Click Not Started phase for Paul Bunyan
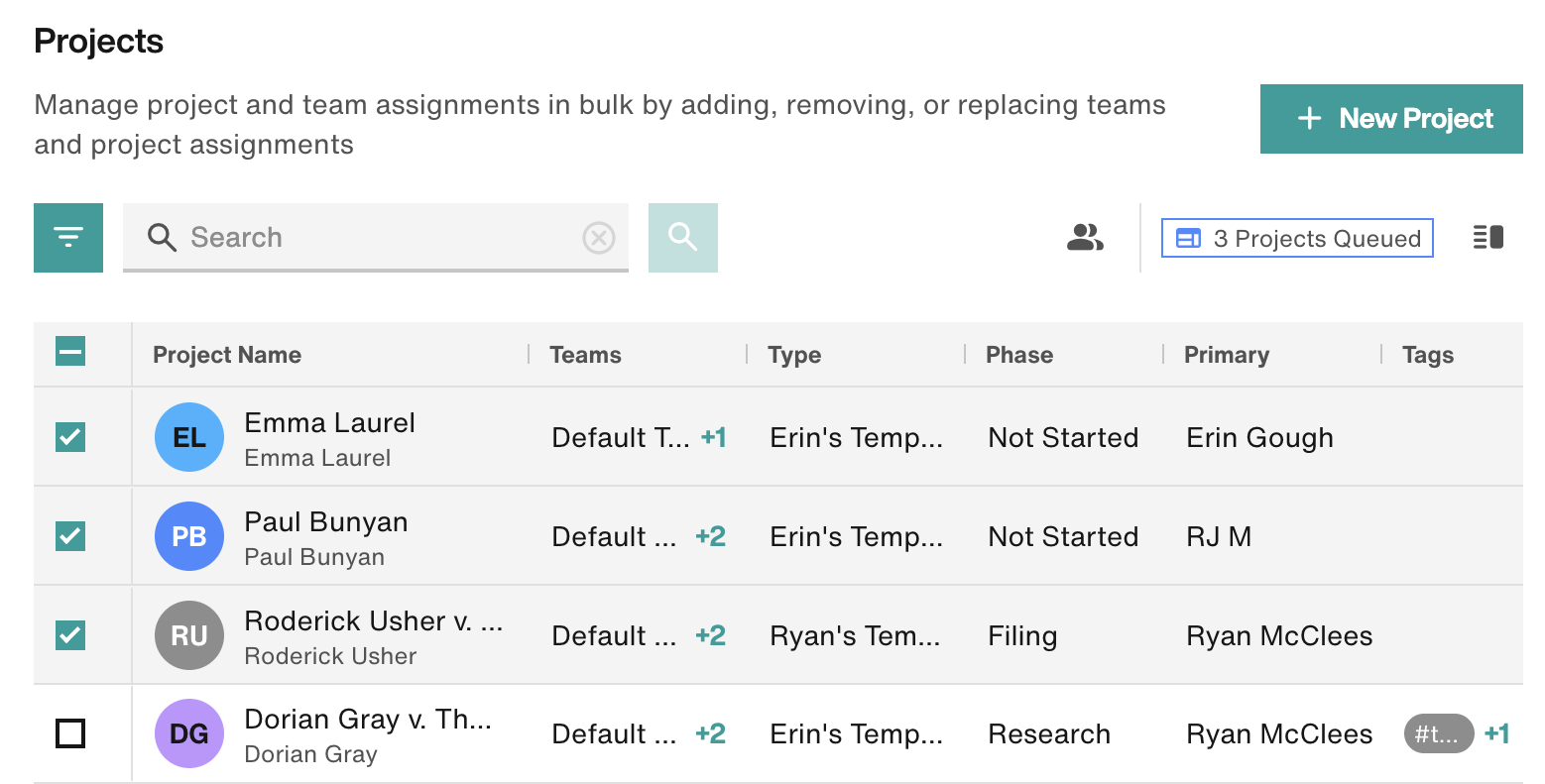This screenshot has width=1545, height=784. point(1063,536)
